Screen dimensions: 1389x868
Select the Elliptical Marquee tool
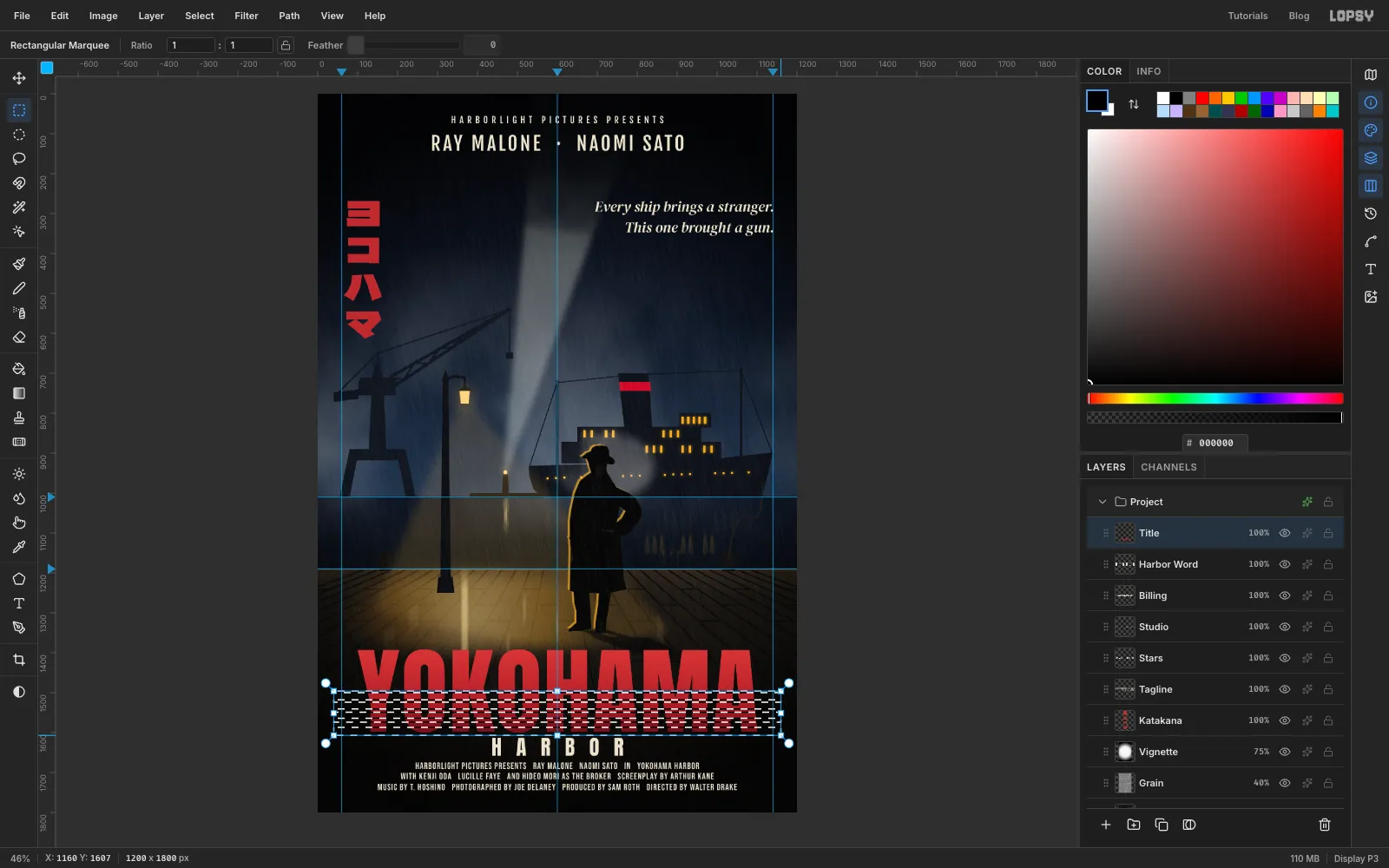[x=19, y=135]
